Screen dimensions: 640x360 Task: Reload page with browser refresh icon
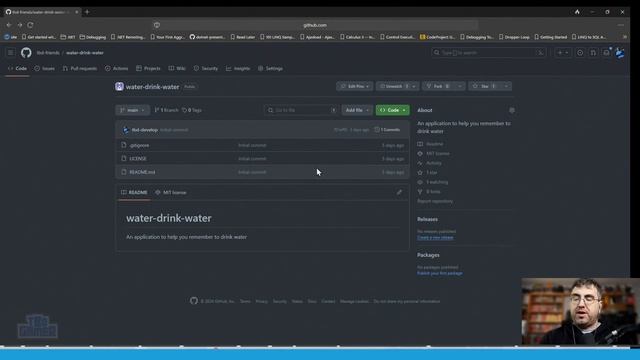tap(30, 25)
